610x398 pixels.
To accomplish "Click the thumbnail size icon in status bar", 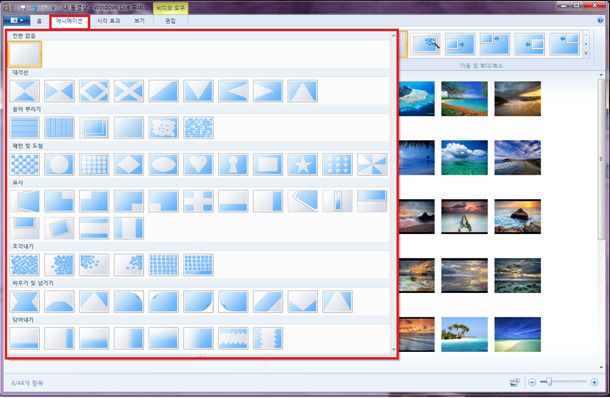I will coord(515,382).
